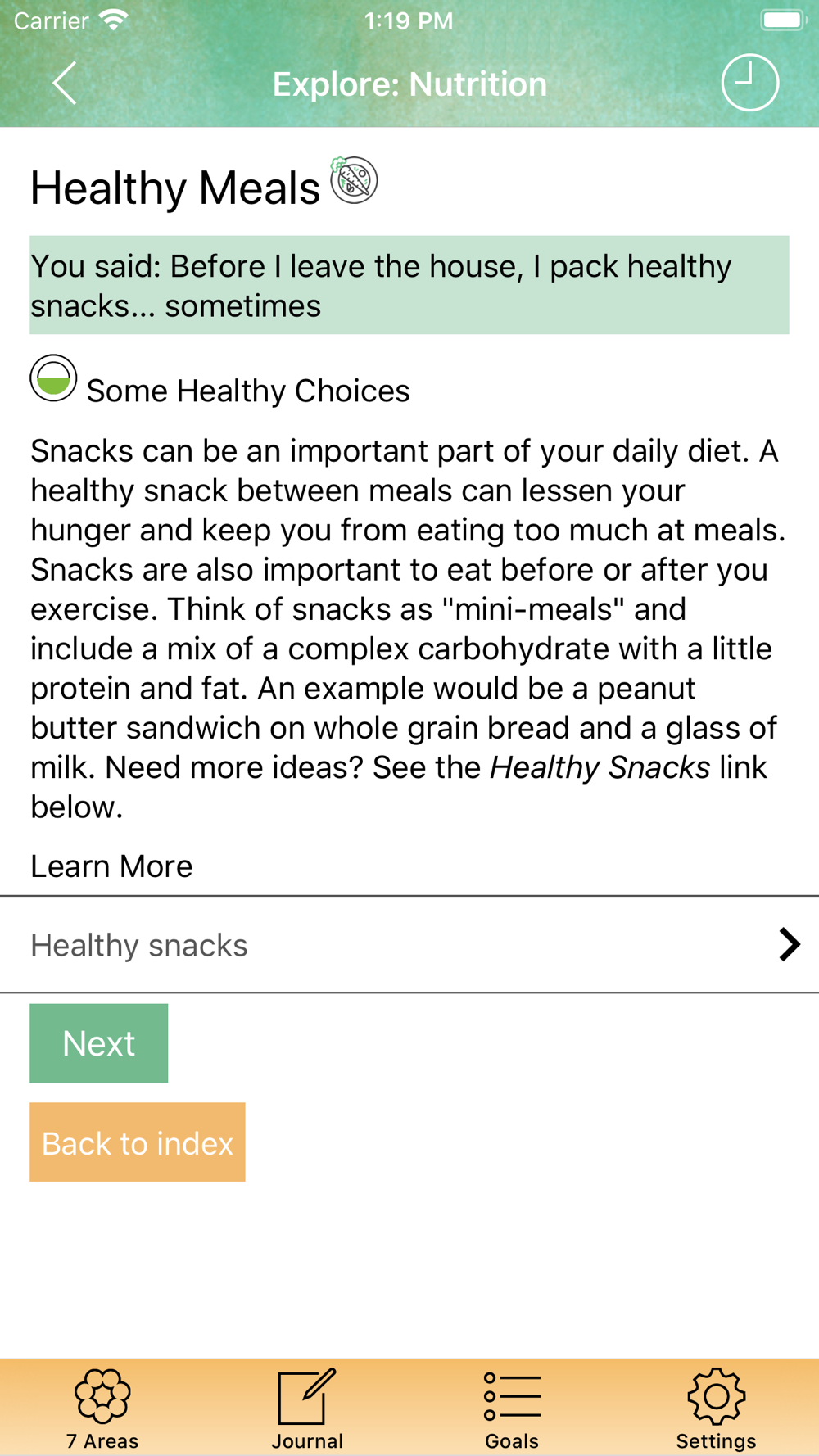Tap the highlighted You said response box
This screenshot has height=1456, width=819.
point(409,285)
